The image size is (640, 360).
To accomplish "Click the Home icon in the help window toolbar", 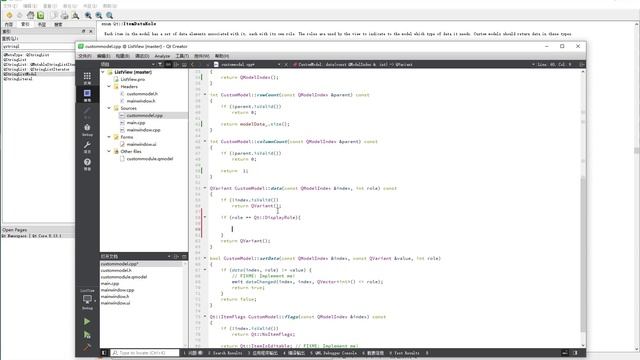I will pos(31,15).
